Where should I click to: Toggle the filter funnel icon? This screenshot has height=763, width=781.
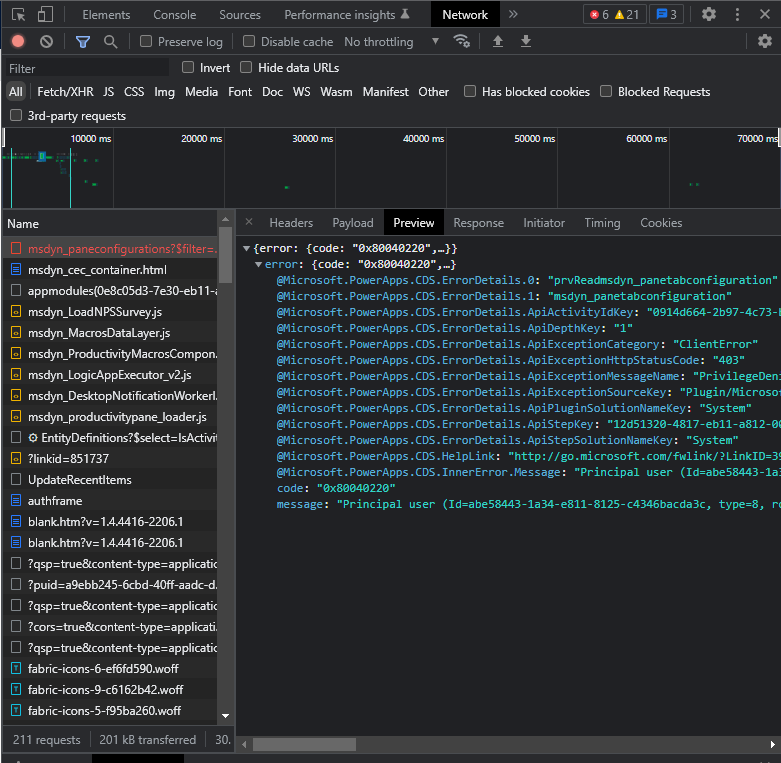pos(83,41)
